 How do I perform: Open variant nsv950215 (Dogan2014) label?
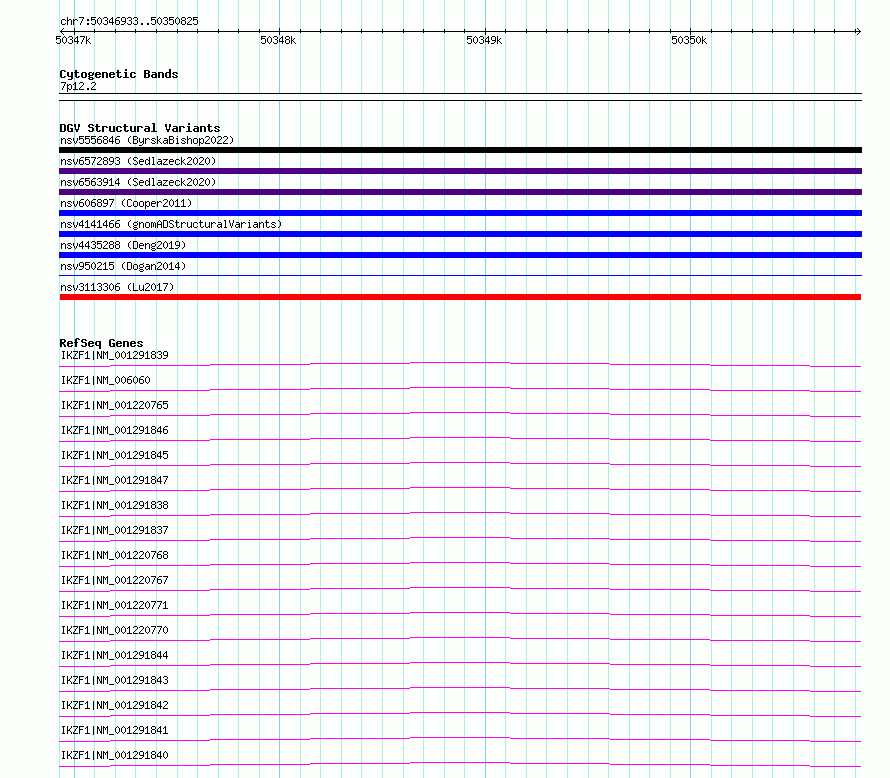pyautogui.click(x=123, y=266)
